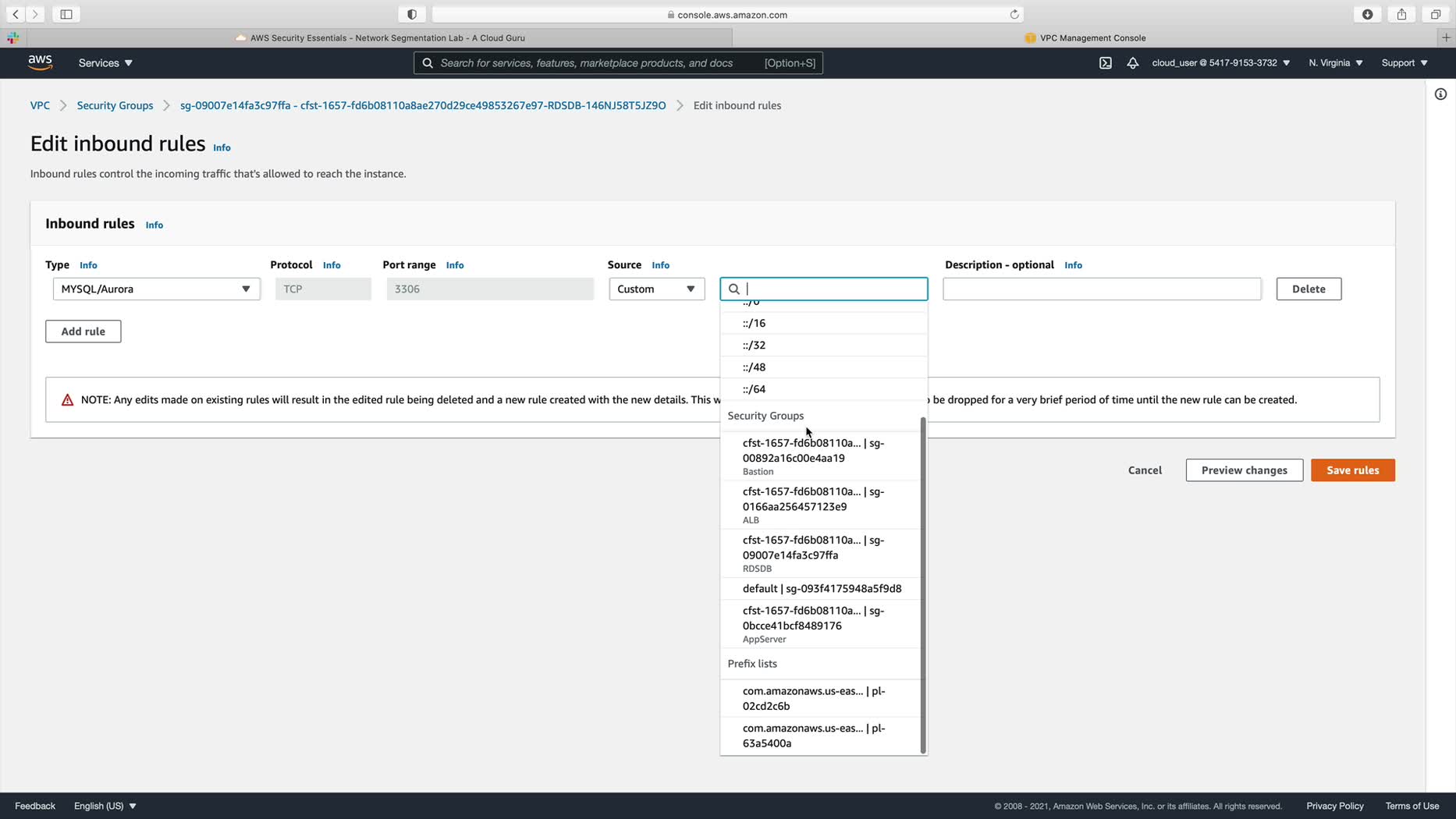Expand the cloud_user account menu

(x=1220, y=63)
